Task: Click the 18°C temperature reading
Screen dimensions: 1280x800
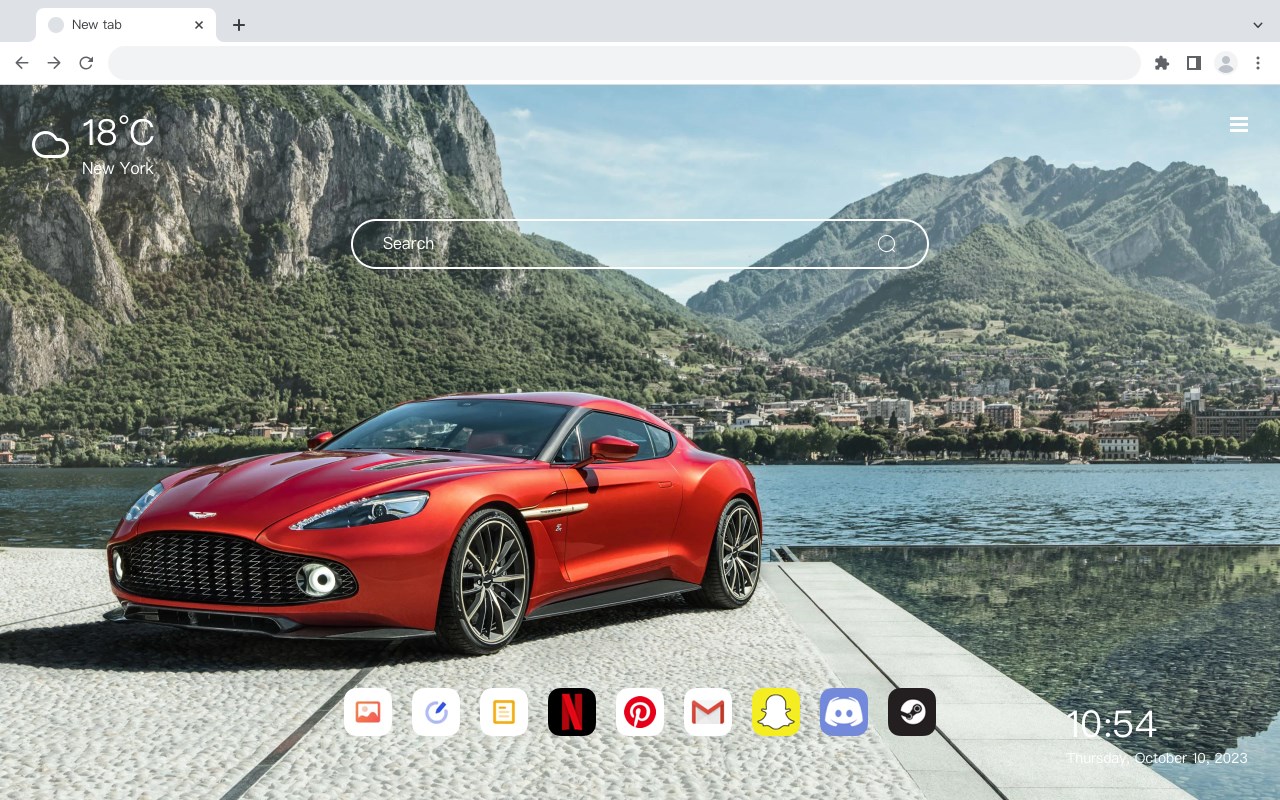Action: pyautogui.click(x=118, y=134)
